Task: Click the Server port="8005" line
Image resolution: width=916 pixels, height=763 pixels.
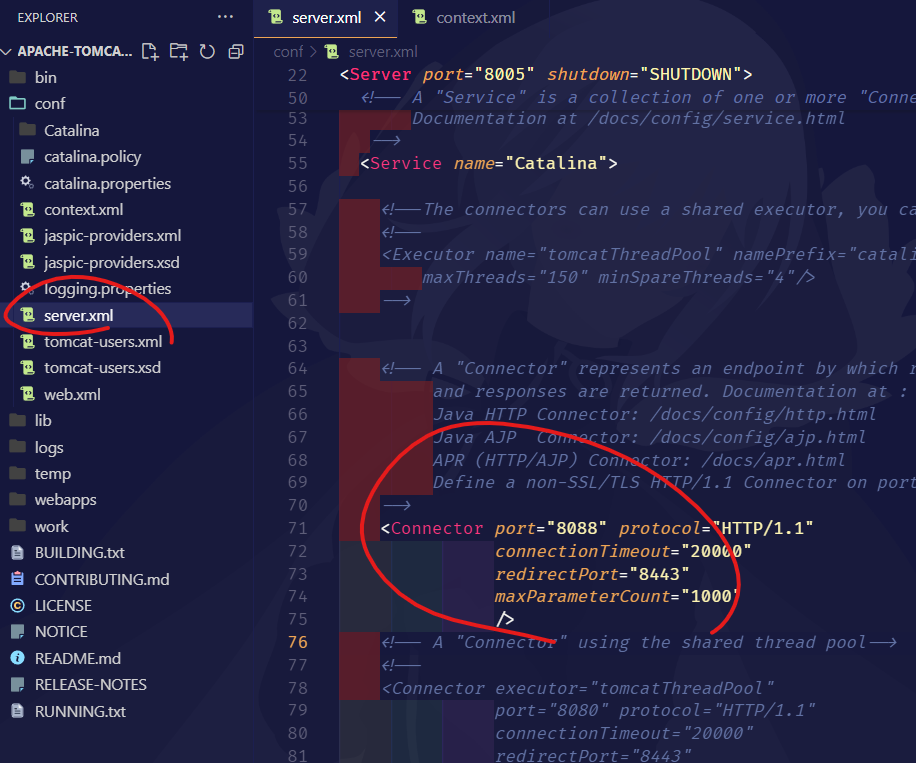Action: (x=546, y=74)
